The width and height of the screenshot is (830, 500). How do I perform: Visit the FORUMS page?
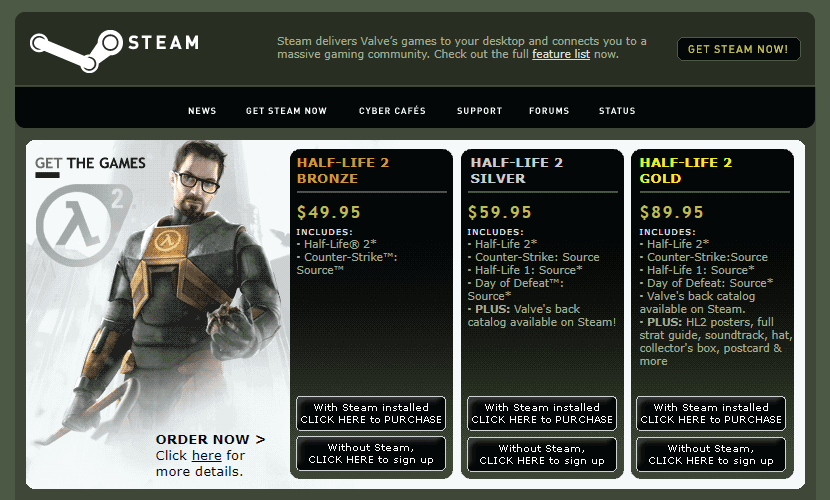(549, 111)
